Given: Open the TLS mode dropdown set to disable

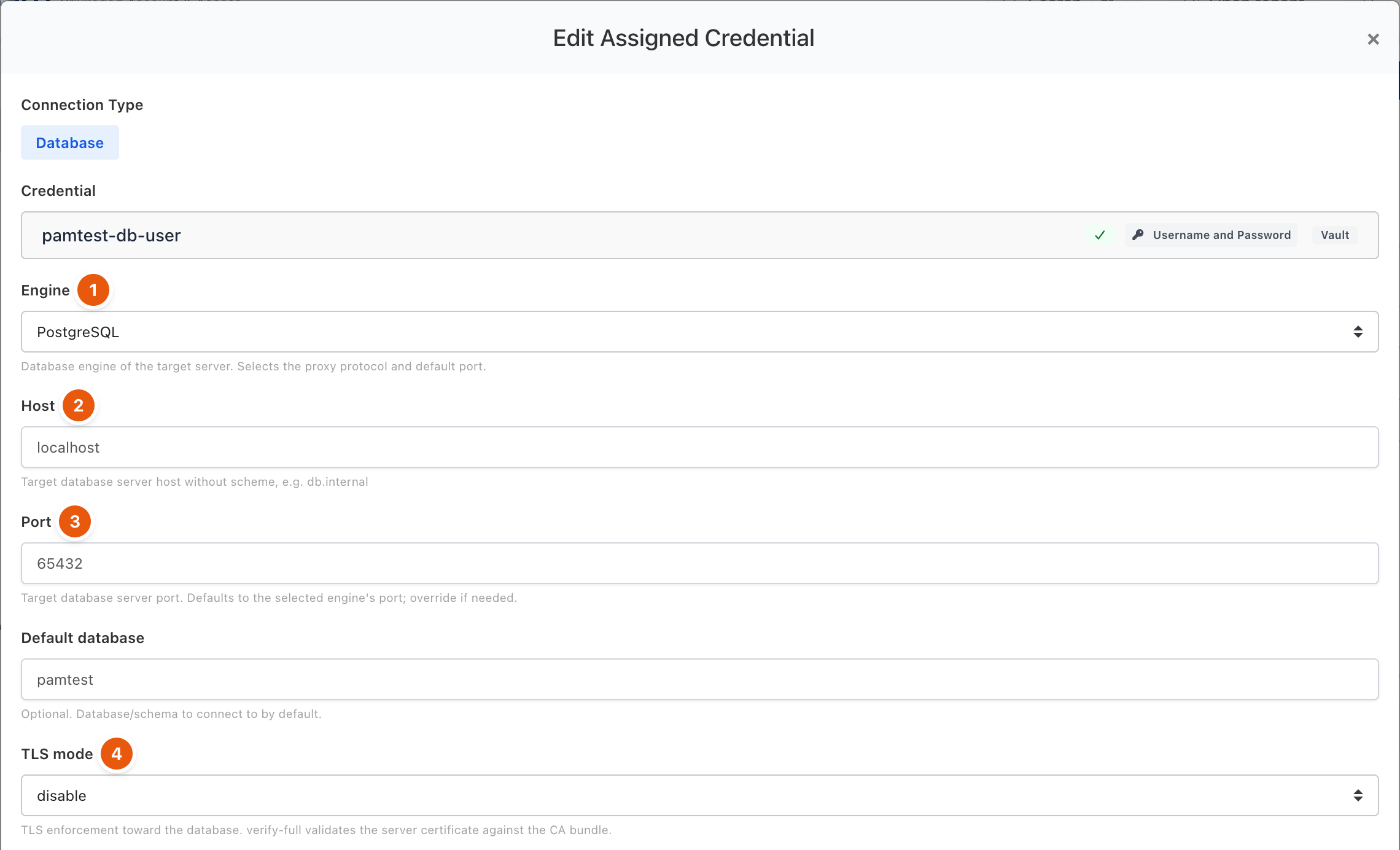Looking at the screenshot, I should click(700, 795).
